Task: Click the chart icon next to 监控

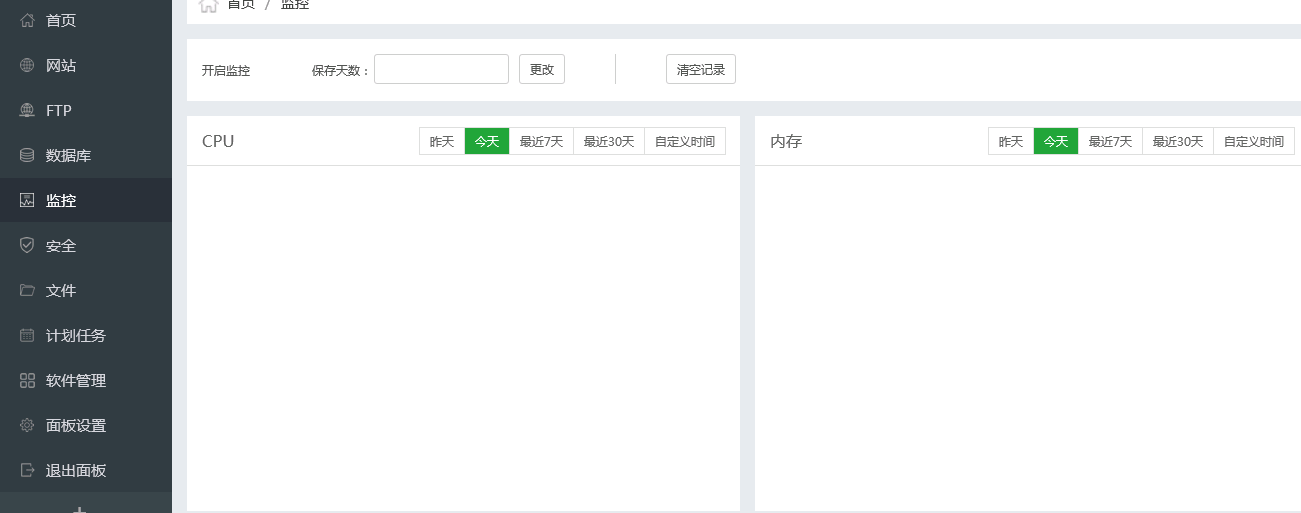Action: 27,200
